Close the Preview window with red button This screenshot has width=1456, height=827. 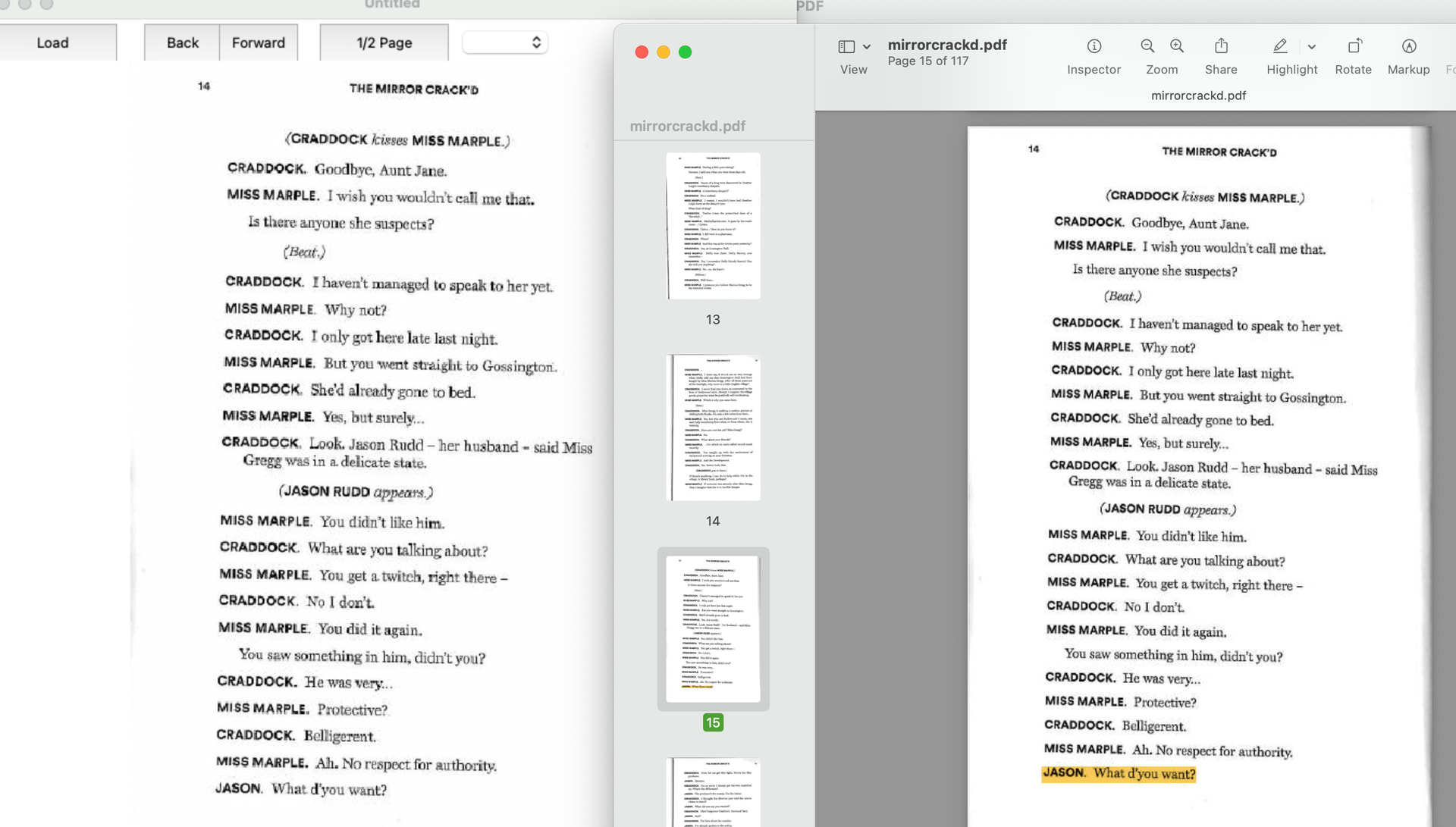642,52
